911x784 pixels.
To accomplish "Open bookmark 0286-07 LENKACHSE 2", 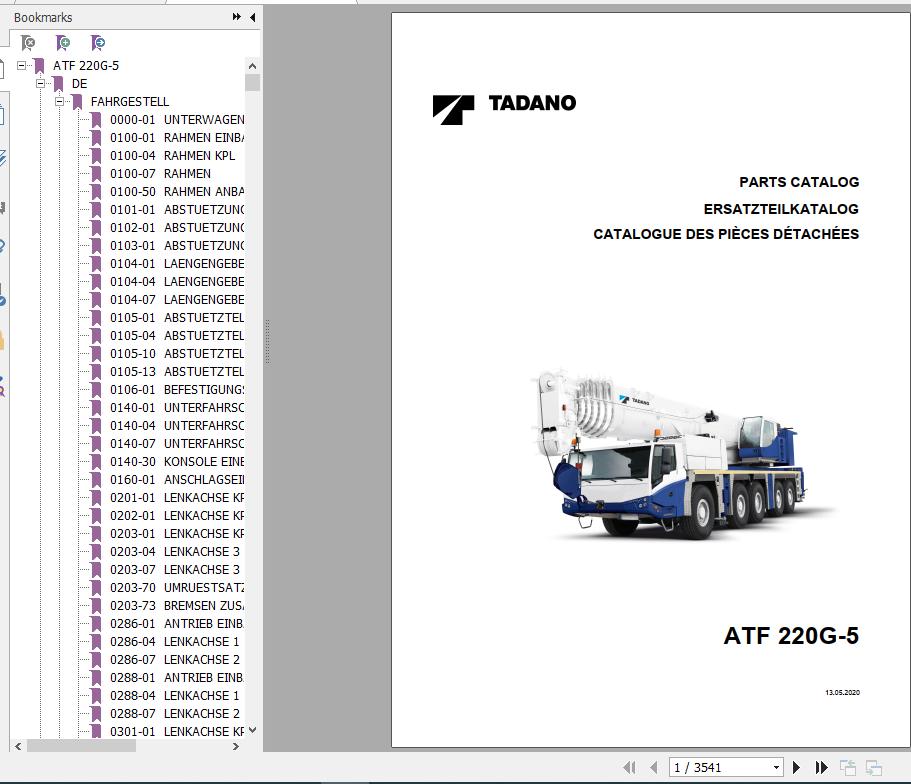I will click(174, 660).
